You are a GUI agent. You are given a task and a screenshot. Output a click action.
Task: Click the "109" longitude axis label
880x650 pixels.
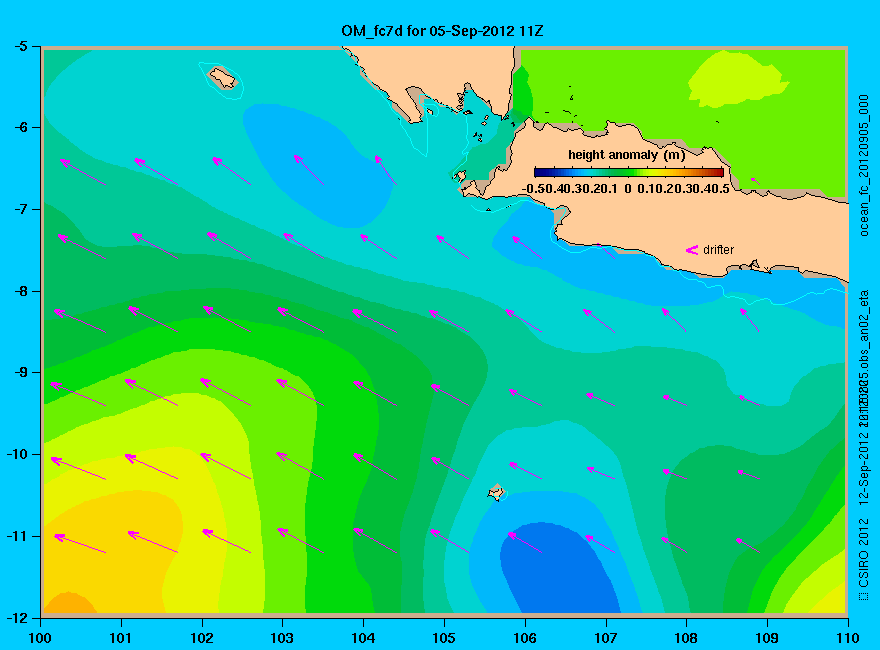click(x=767, y=638)
